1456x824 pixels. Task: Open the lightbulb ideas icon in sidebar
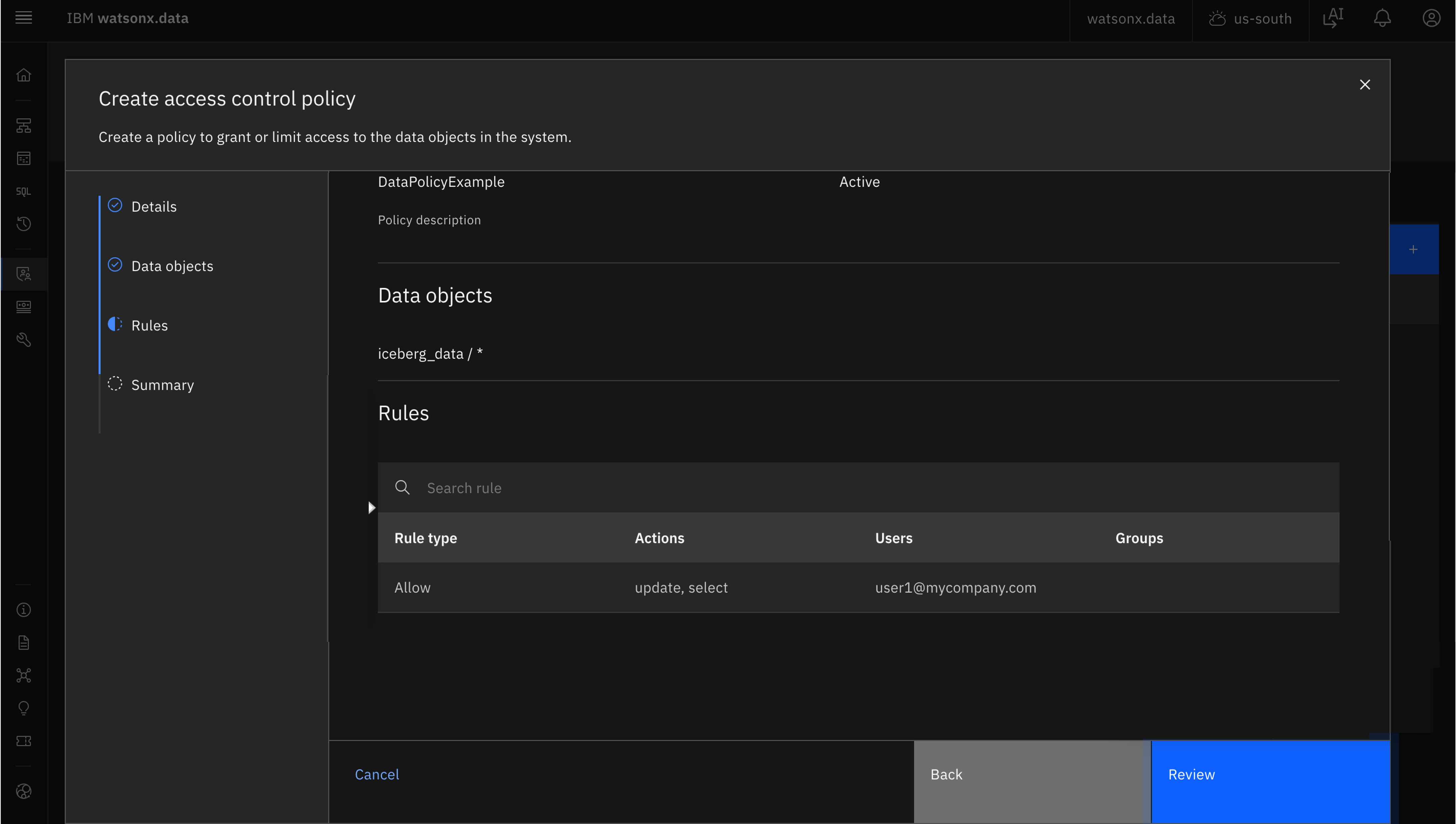(23, 708)
